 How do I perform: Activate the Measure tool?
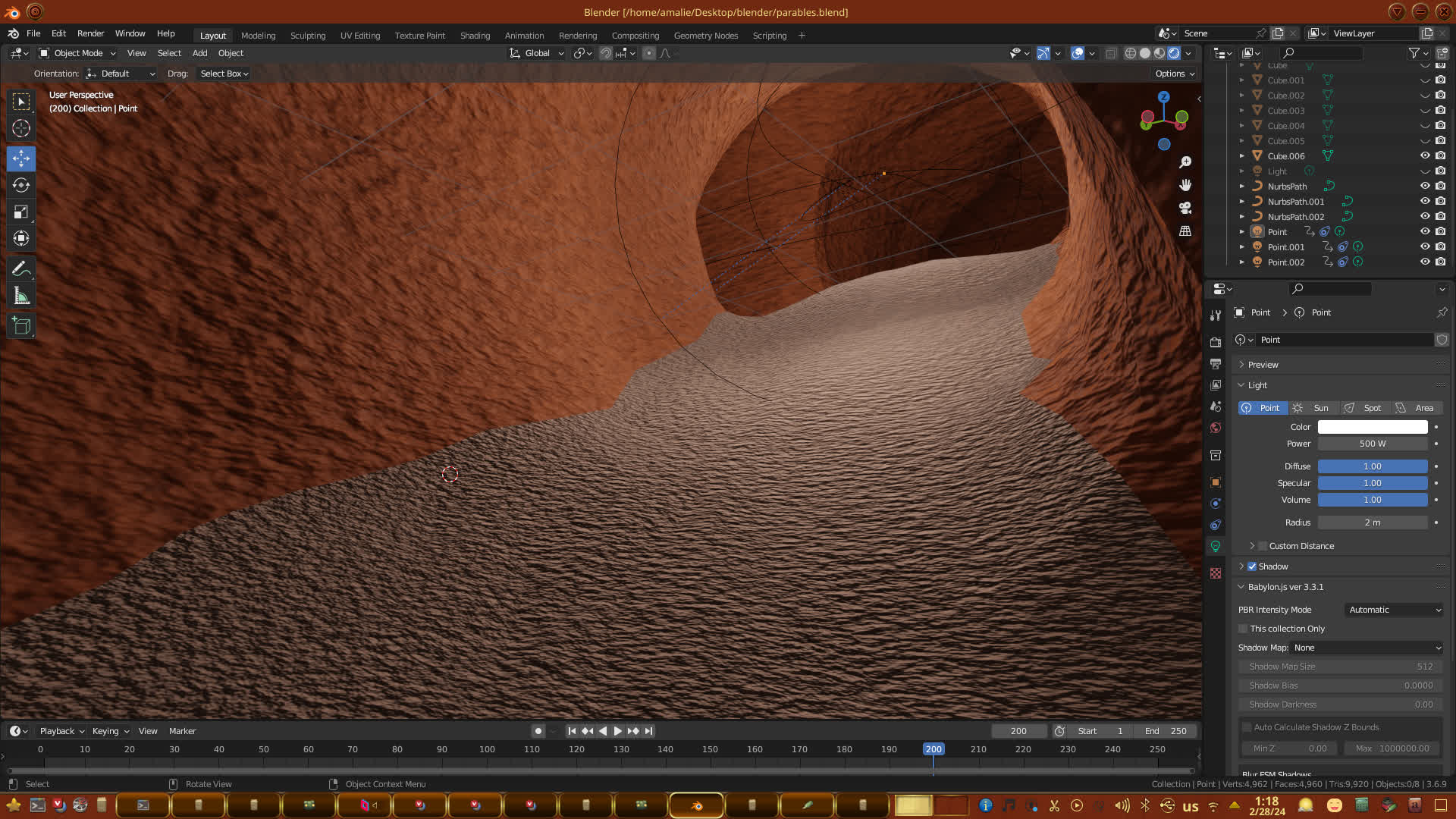tap(21, 296)
